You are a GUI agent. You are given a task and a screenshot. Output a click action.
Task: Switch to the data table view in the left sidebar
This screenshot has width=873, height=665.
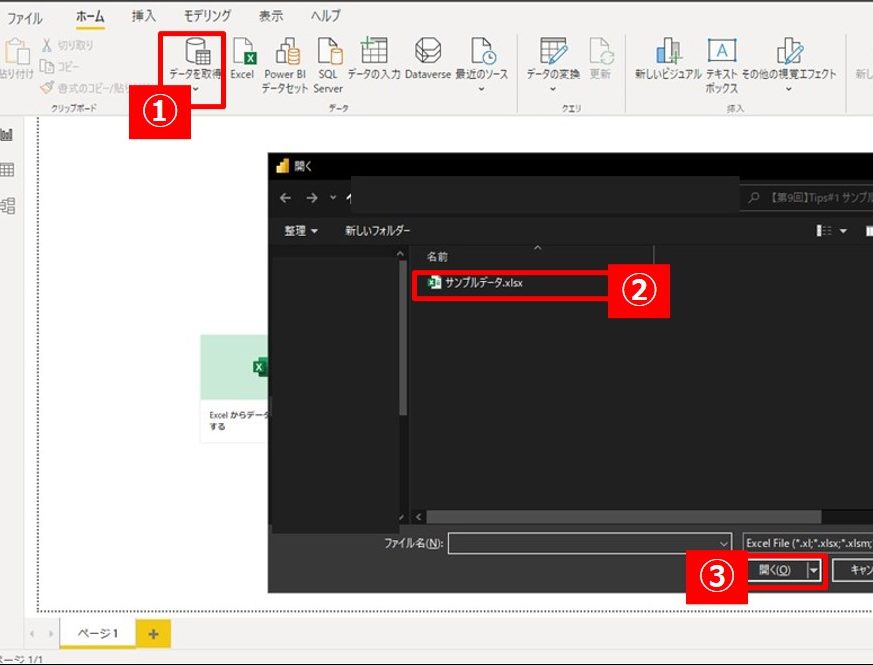(x=7, y=170)
